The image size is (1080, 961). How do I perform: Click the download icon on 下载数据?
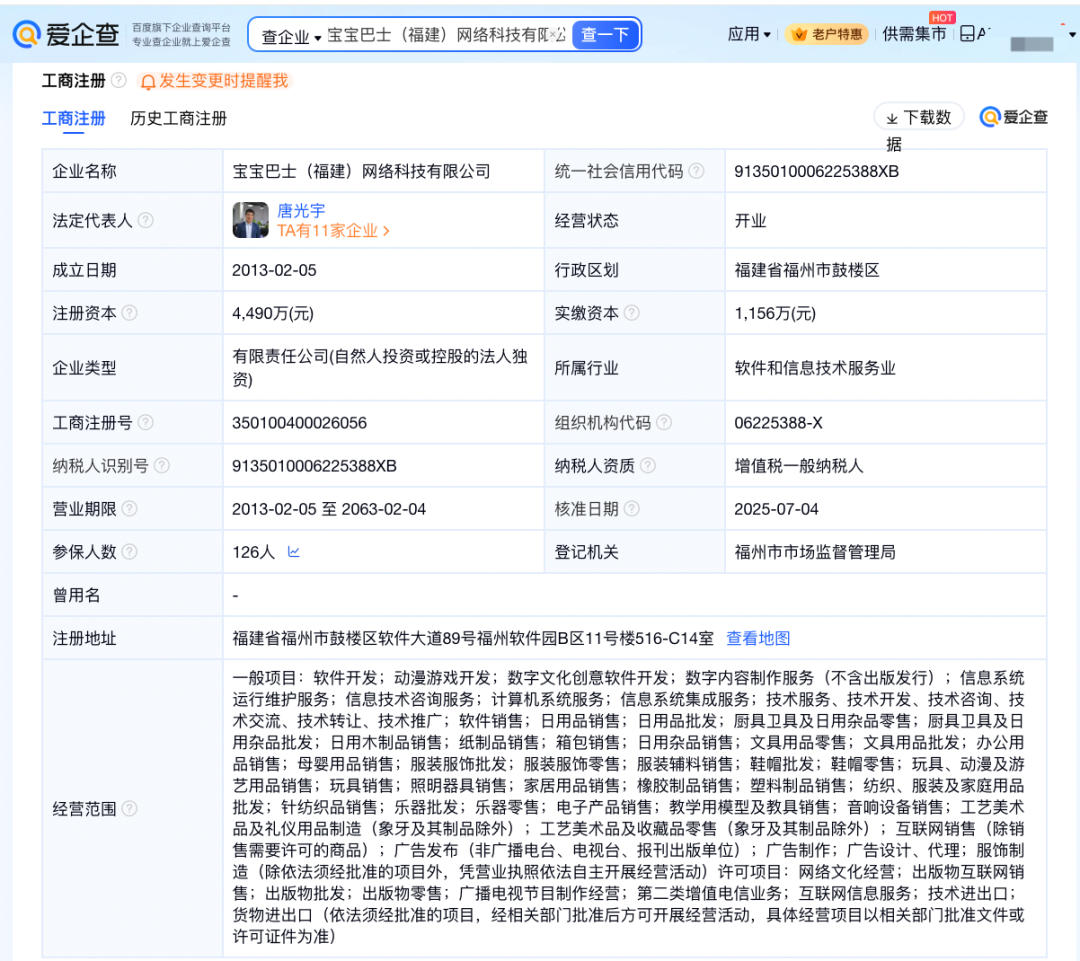(x=892, y=116)
